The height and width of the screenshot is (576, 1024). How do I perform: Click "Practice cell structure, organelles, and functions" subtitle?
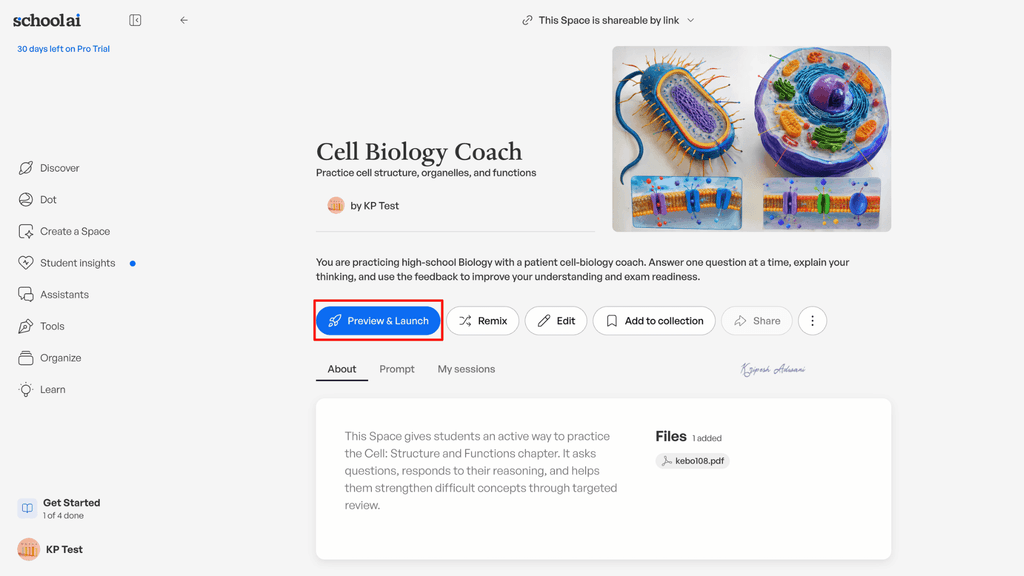426,173
